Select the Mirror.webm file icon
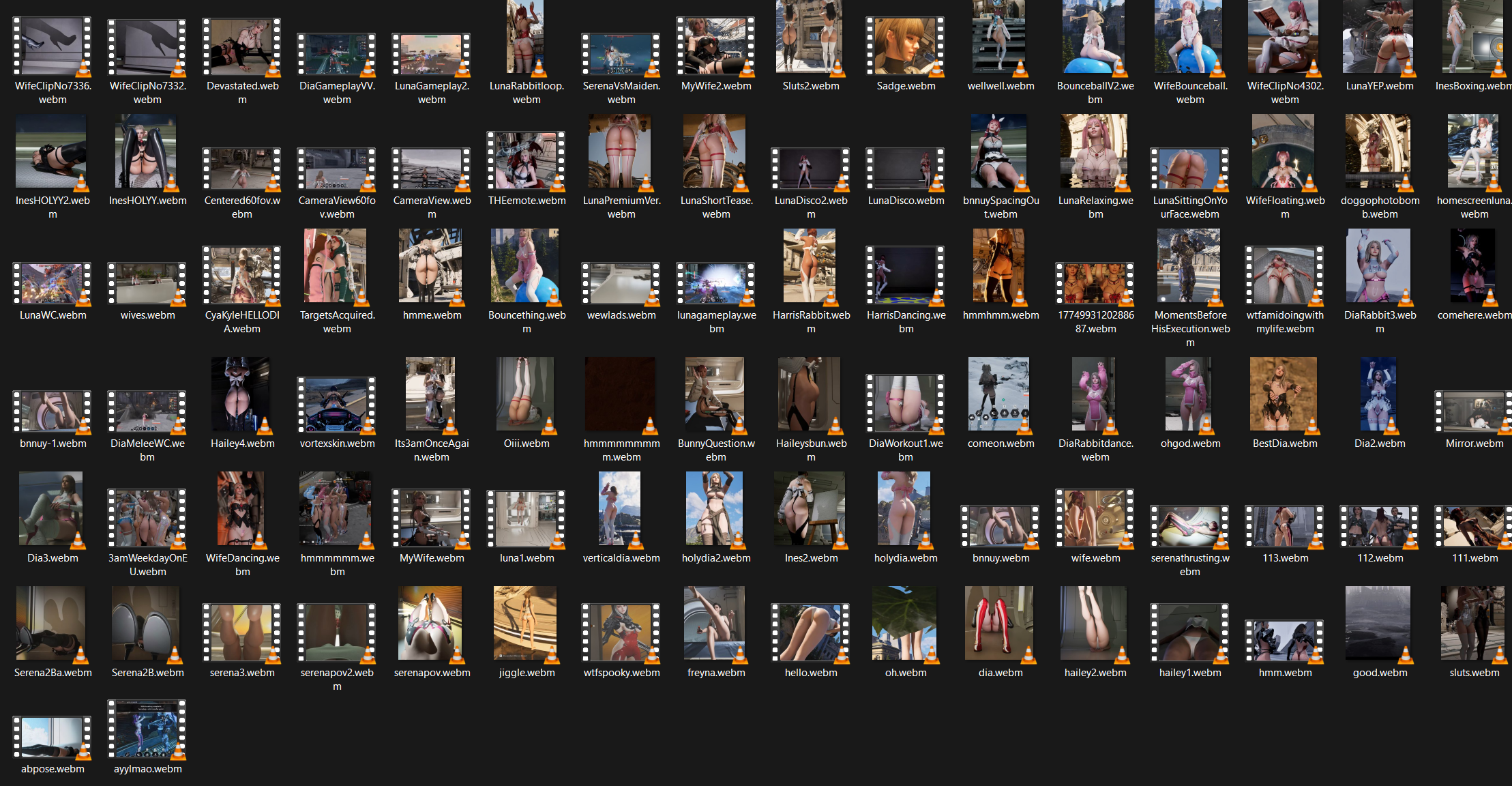This screenshot has height=786, width=1512. (1473, 411)
